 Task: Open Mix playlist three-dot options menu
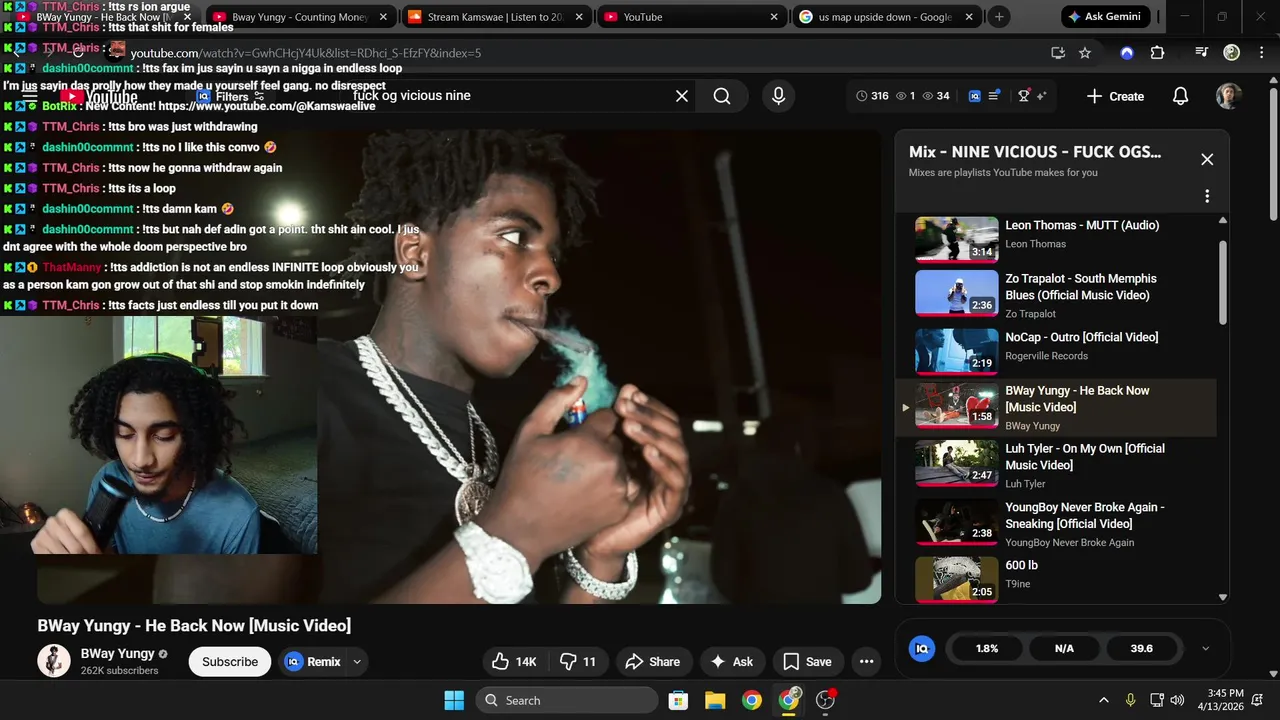coord(1207,196)
